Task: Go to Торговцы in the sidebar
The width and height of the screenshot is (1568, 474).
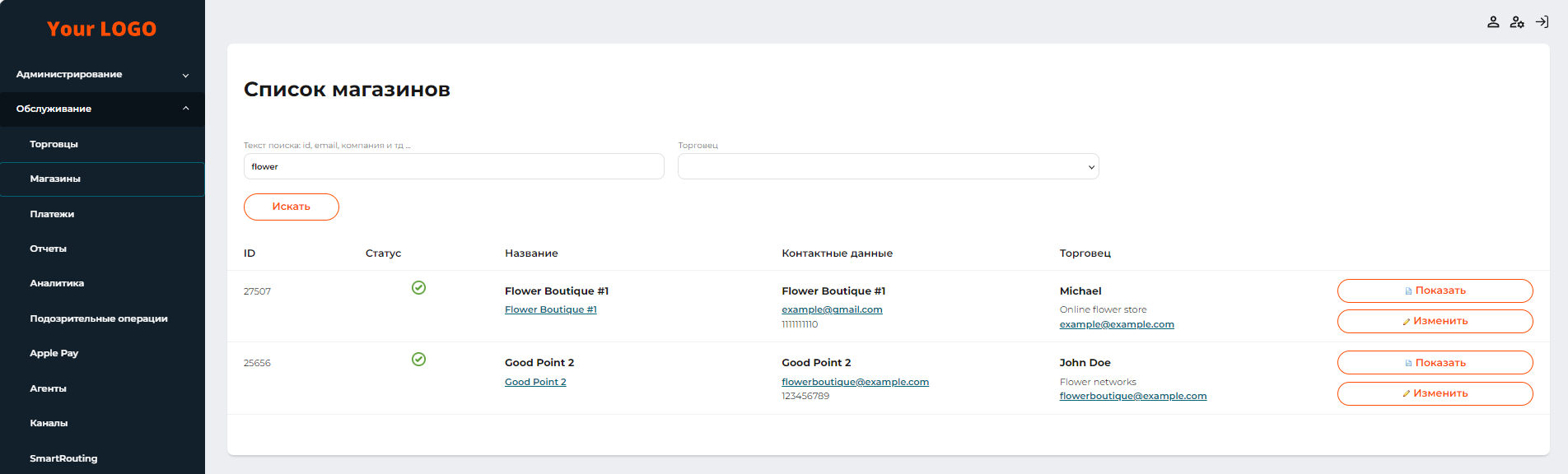Action: 54,144
